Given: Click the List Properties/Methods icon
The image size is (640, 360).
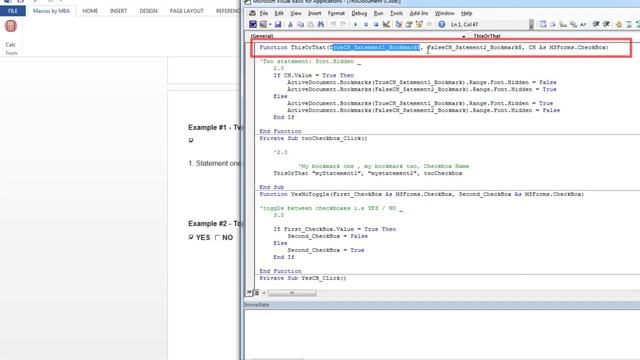Looking at the screenshot, I should 542,24.
